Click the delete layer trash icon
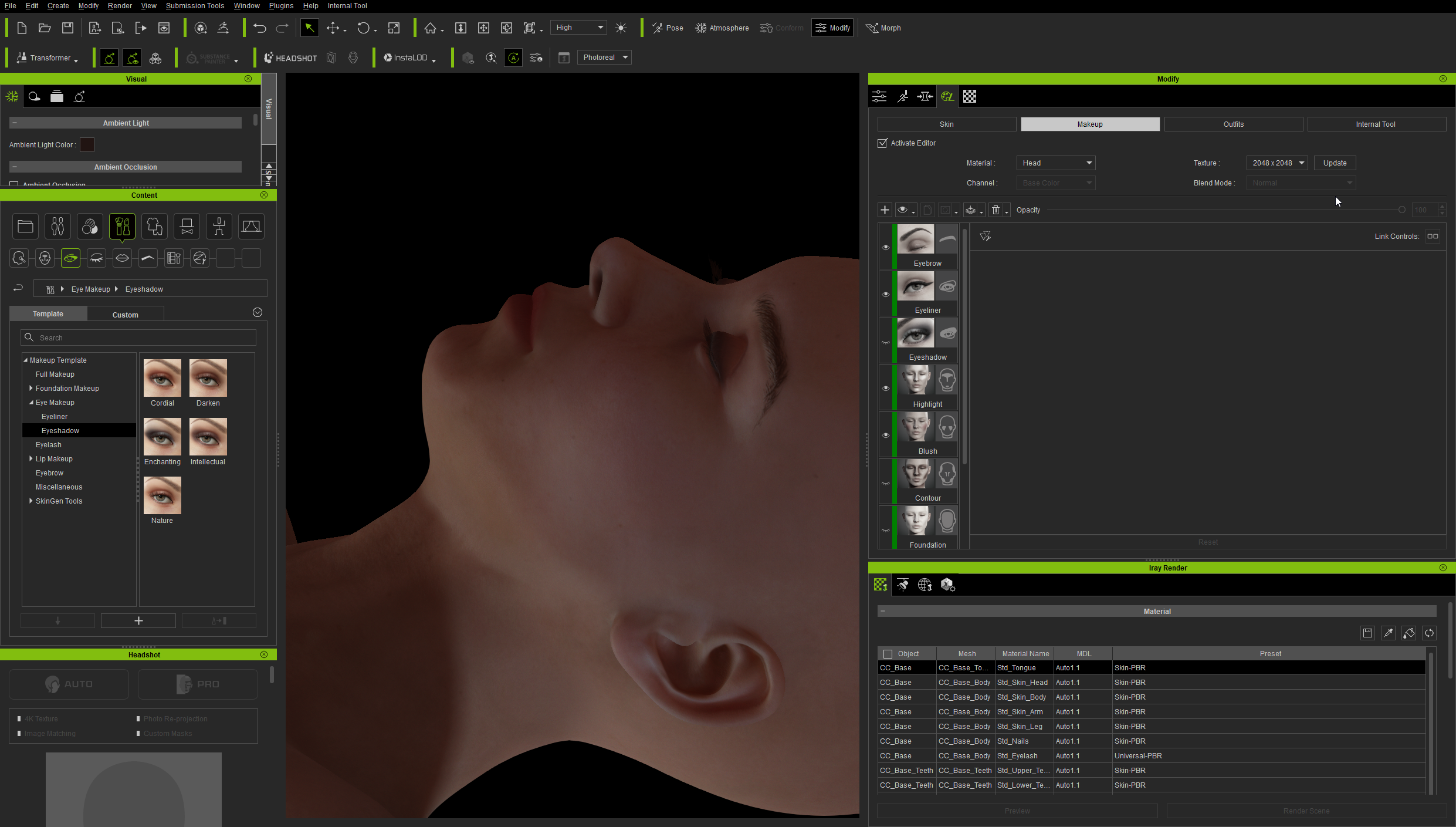This screenshot has height=827, width=1456. [x=996, y=210]
